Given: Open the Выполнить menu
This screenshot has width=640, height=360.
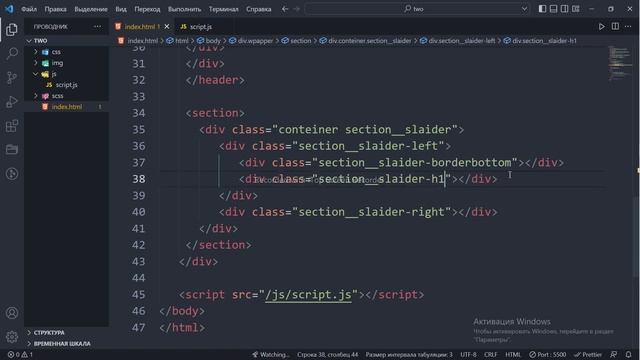Looking at the screenshot, I should tap(184, 9).
